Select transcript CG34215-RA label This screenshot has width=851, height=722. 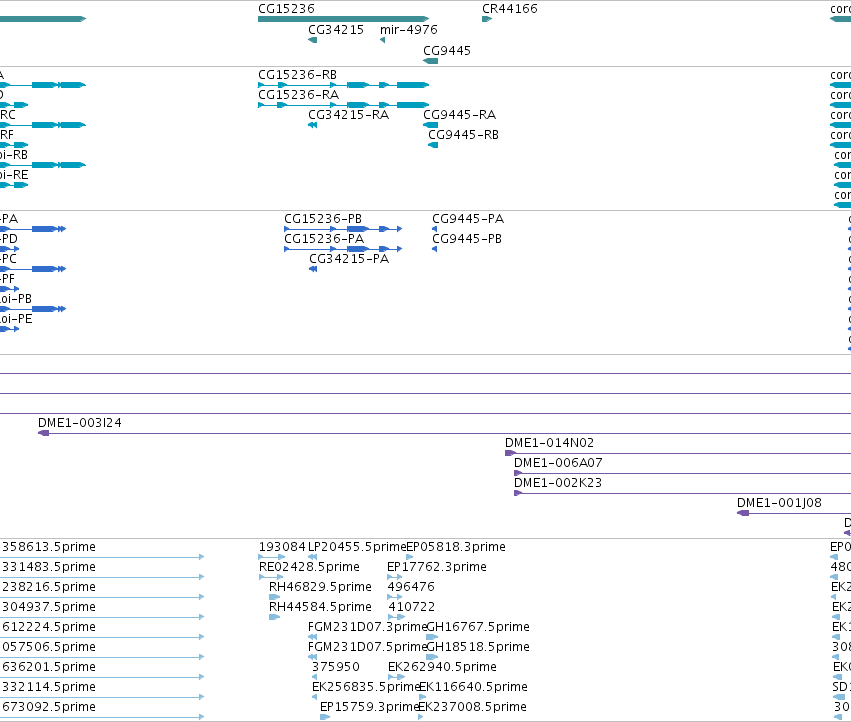coord(348,115)
